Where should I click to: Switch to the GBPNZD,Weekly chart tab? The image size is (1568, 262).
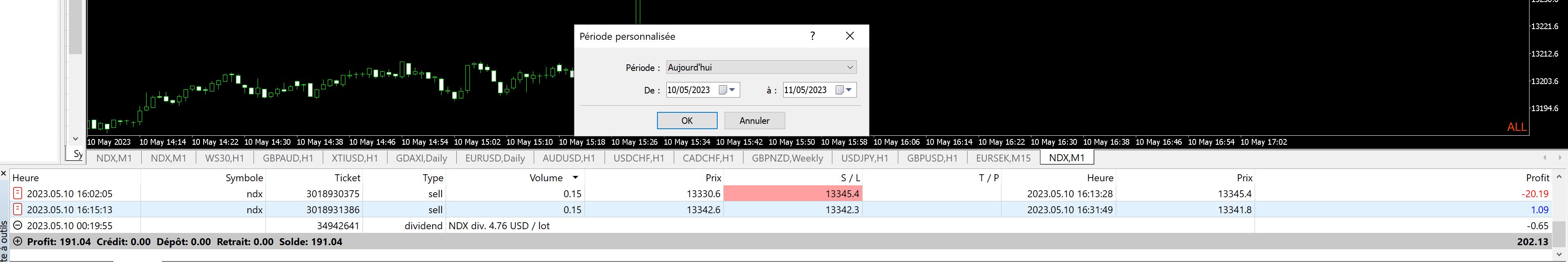click(787, 158)
